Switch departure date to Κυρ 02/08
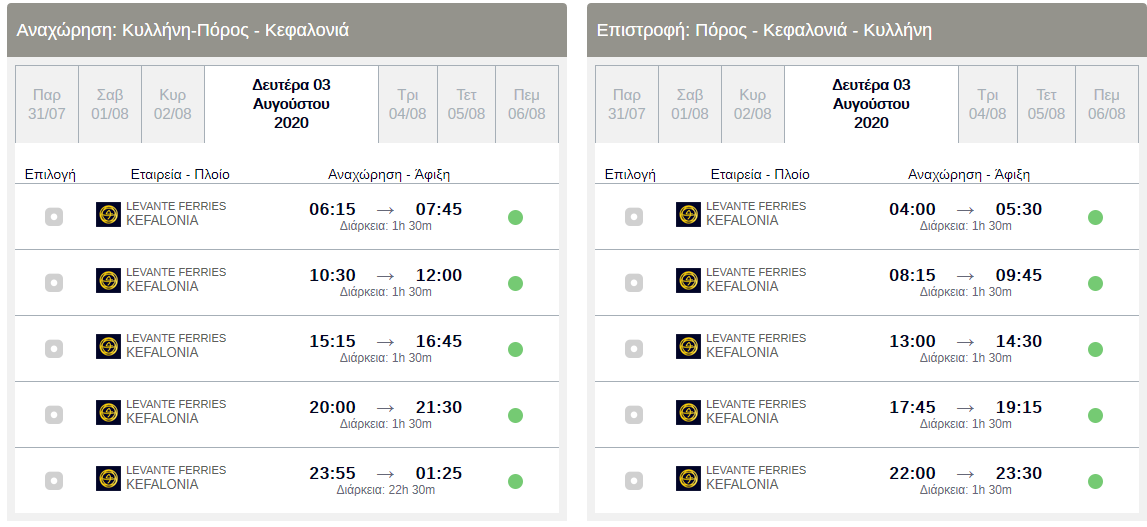1147x527 pixels. point(173,104)
